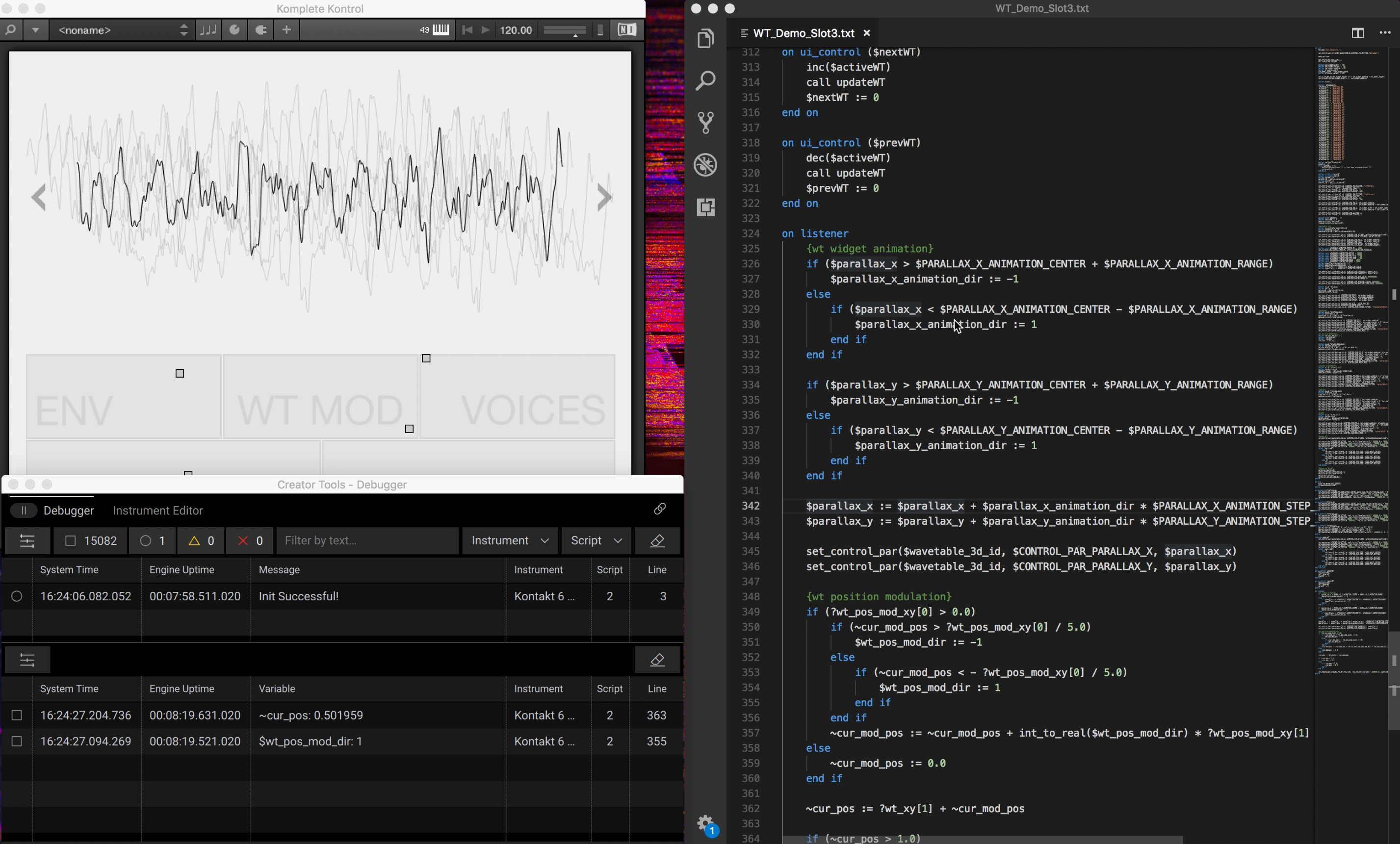Image resolution: width=1400 pixels, height=844 pixels.
Task: Open the Komplete Kontrol browser search icon
Action: [x=11, y=30]
